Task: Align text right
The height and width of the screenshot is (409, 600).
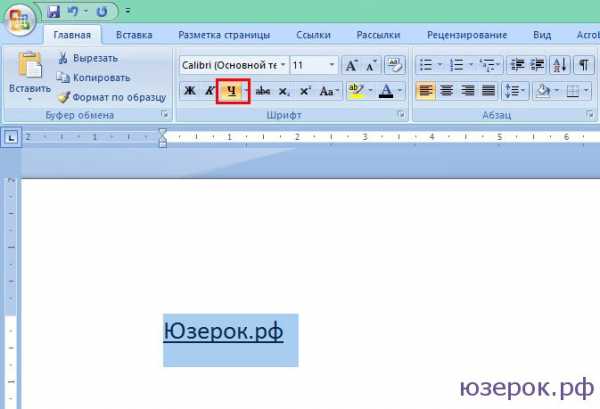Action: (x=467, y=91)
